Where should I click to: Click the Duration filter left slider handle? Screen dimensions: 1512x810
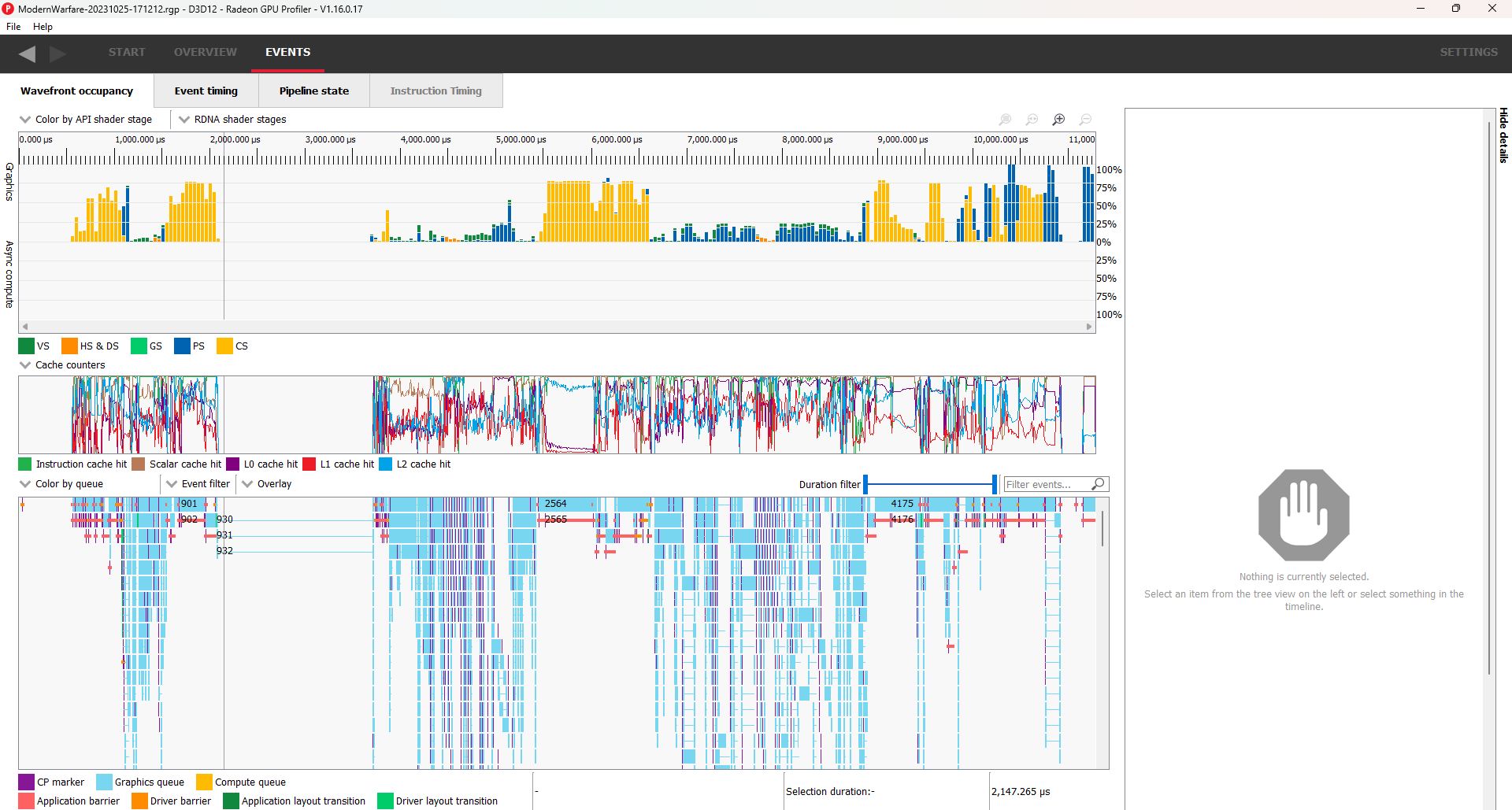coord(865,484)
